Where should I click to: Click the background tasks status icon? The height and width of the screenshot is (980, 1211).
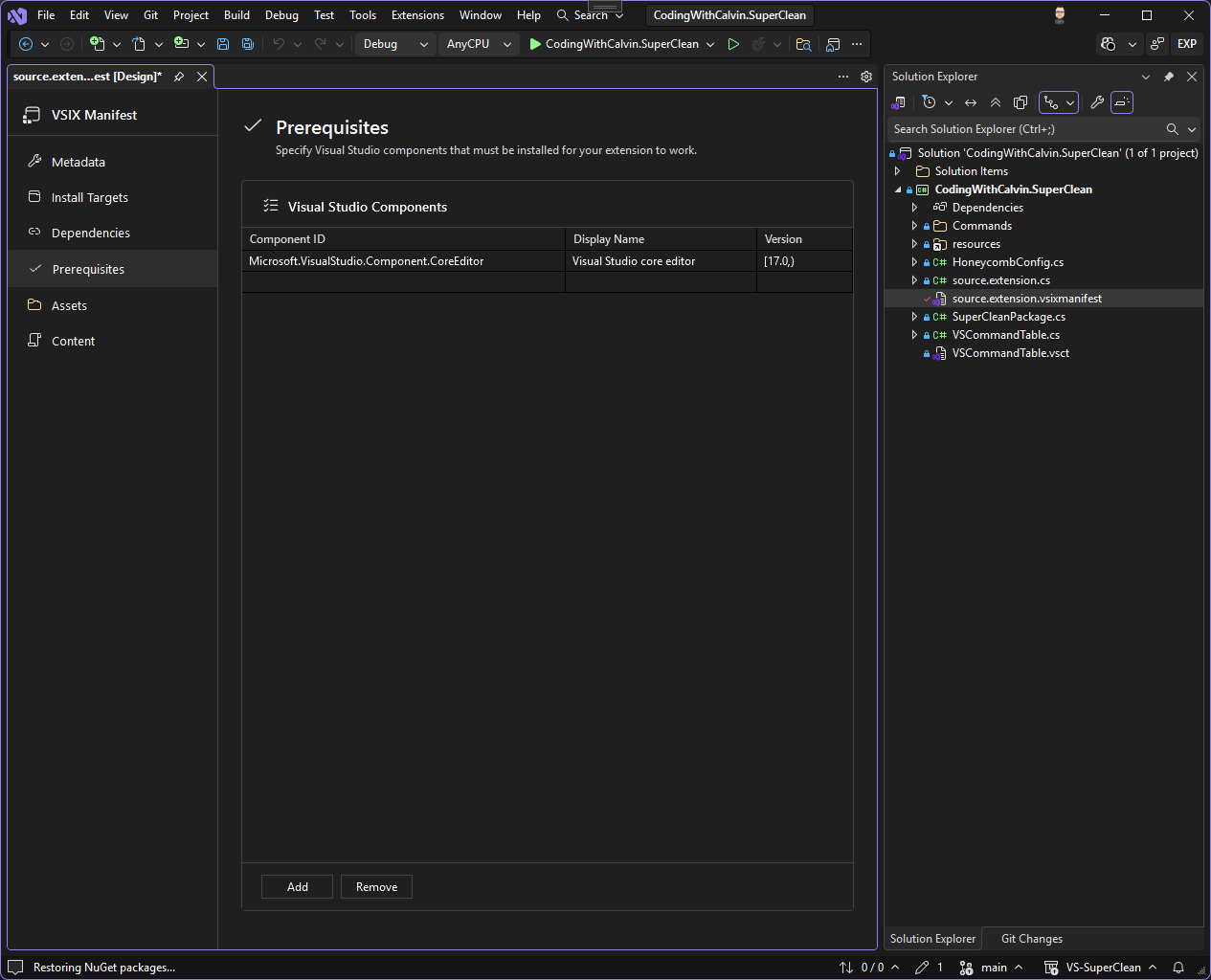click(15, 968)
